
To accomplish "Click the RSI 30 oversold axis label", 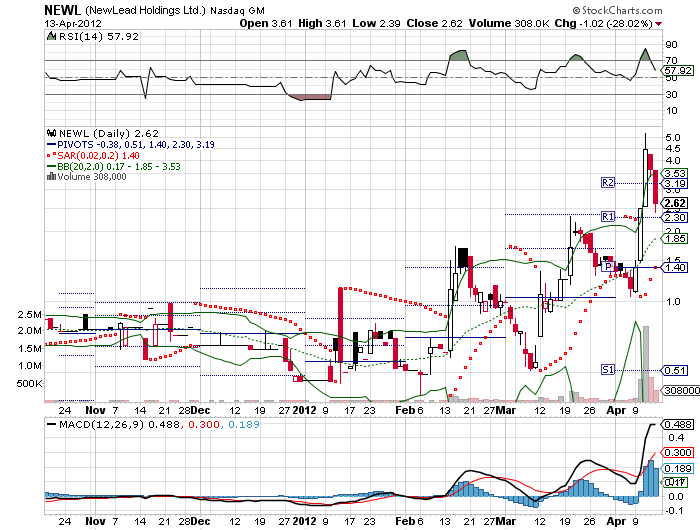I will tap(671, 94).
